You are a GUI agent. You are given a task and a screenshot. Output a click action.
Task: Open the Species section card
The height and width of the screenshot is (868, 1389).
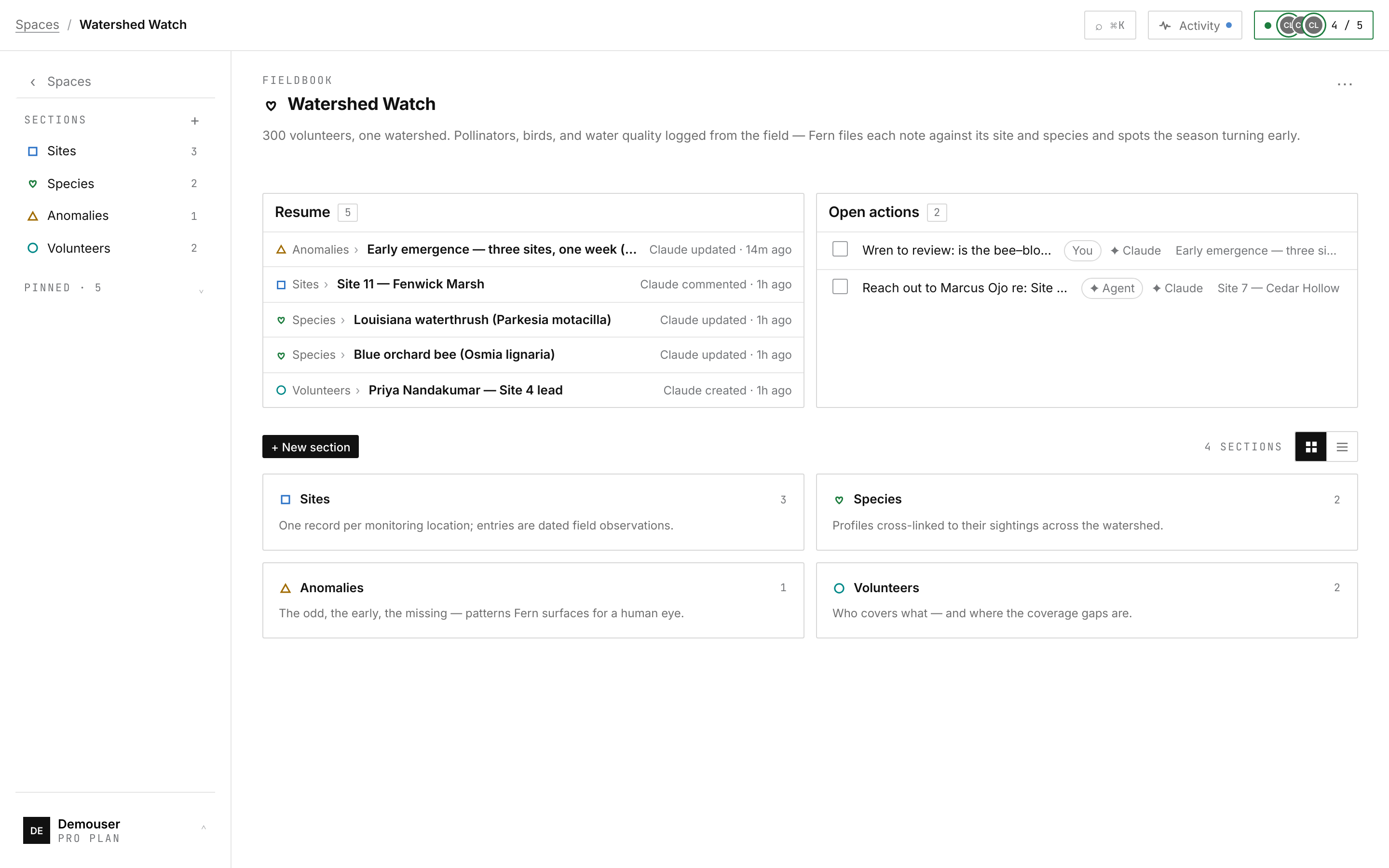click(1087, 512)
